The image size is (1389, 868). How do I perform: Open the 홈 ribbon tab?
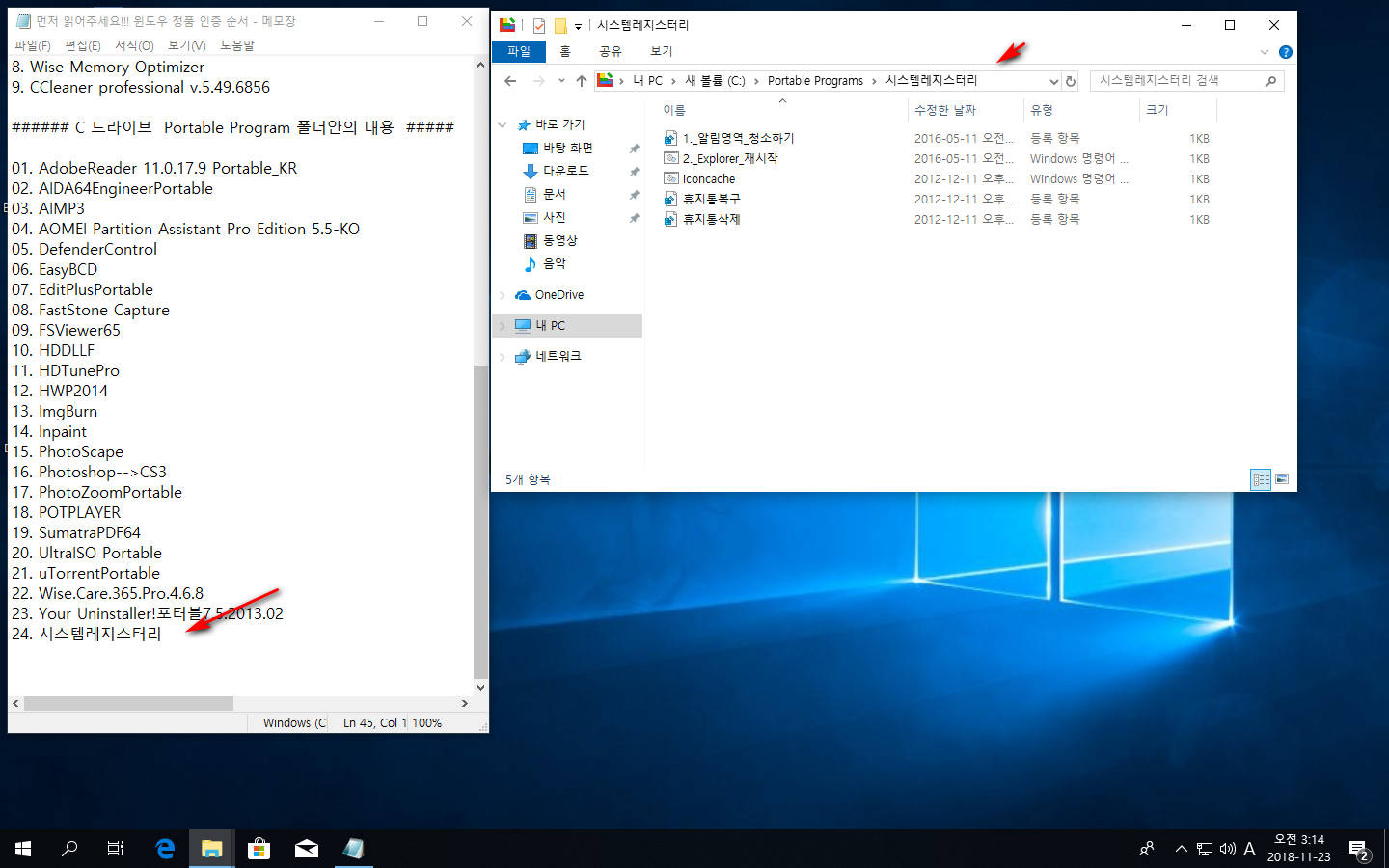(565, 51)
